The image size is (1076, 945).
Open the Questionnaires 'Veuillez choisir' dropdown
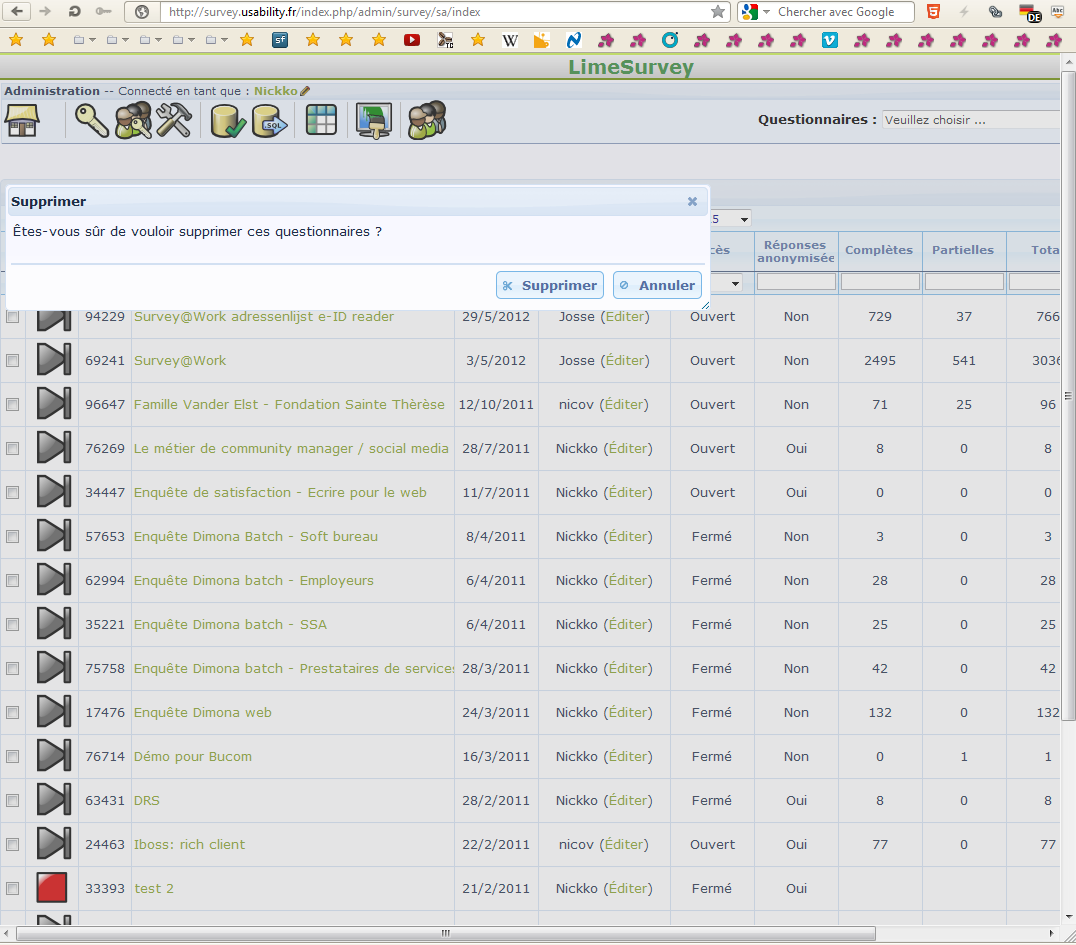pyautogui.click(x=968, y=120)
